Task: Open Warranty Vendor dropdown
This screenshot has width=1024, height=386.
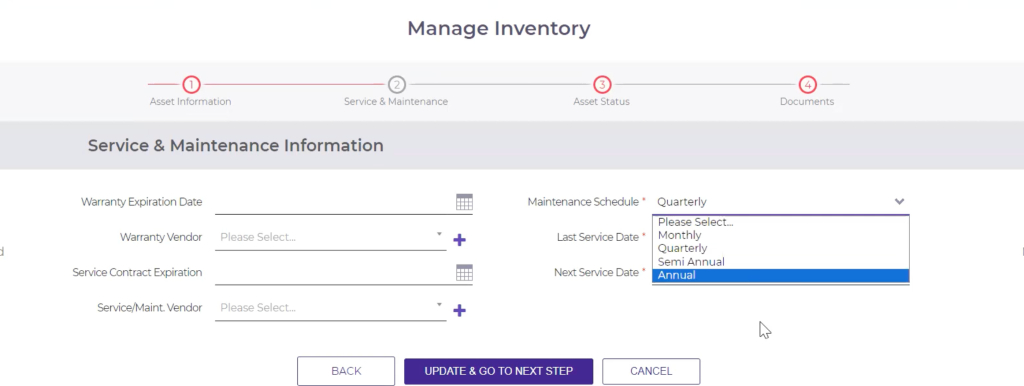Action: [x=330, y=237]
